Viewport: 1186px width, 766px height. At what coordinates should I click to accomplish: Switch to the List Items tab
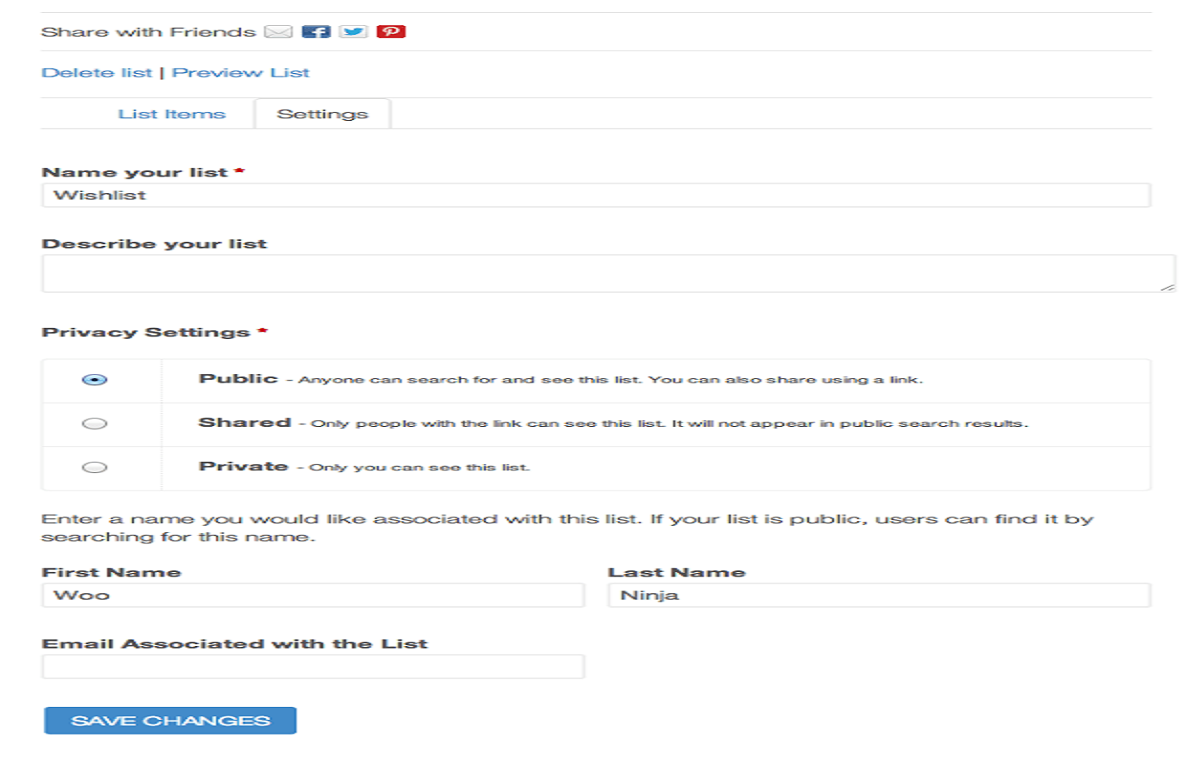tap(174, 113)
